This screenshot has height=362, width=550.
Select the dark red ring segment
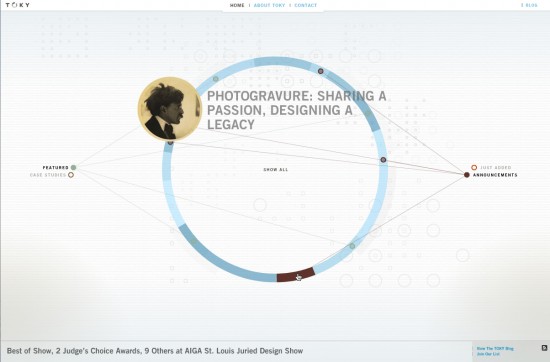pos(295,275)
